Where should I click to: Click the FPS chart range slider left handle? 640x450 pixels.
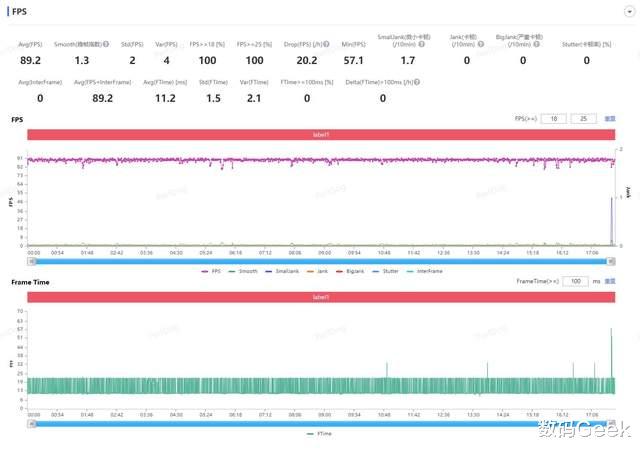32,261
